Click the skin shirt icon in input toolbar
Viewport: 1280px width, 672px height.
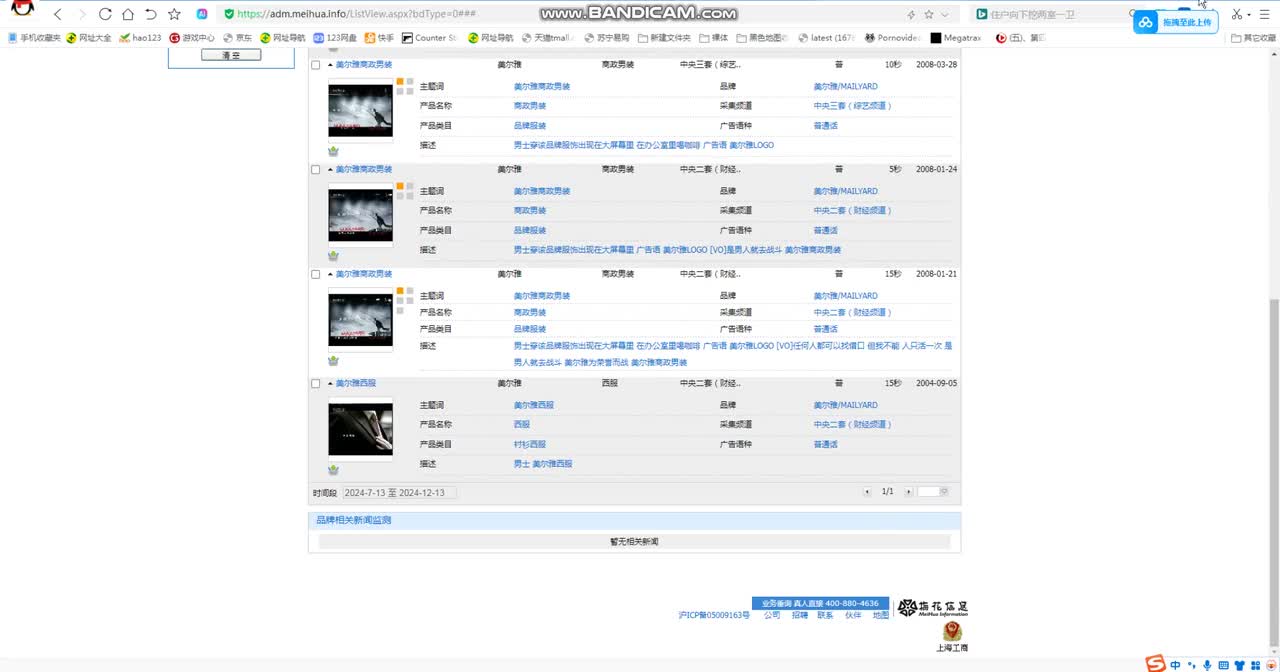[x=1239, y=665]
